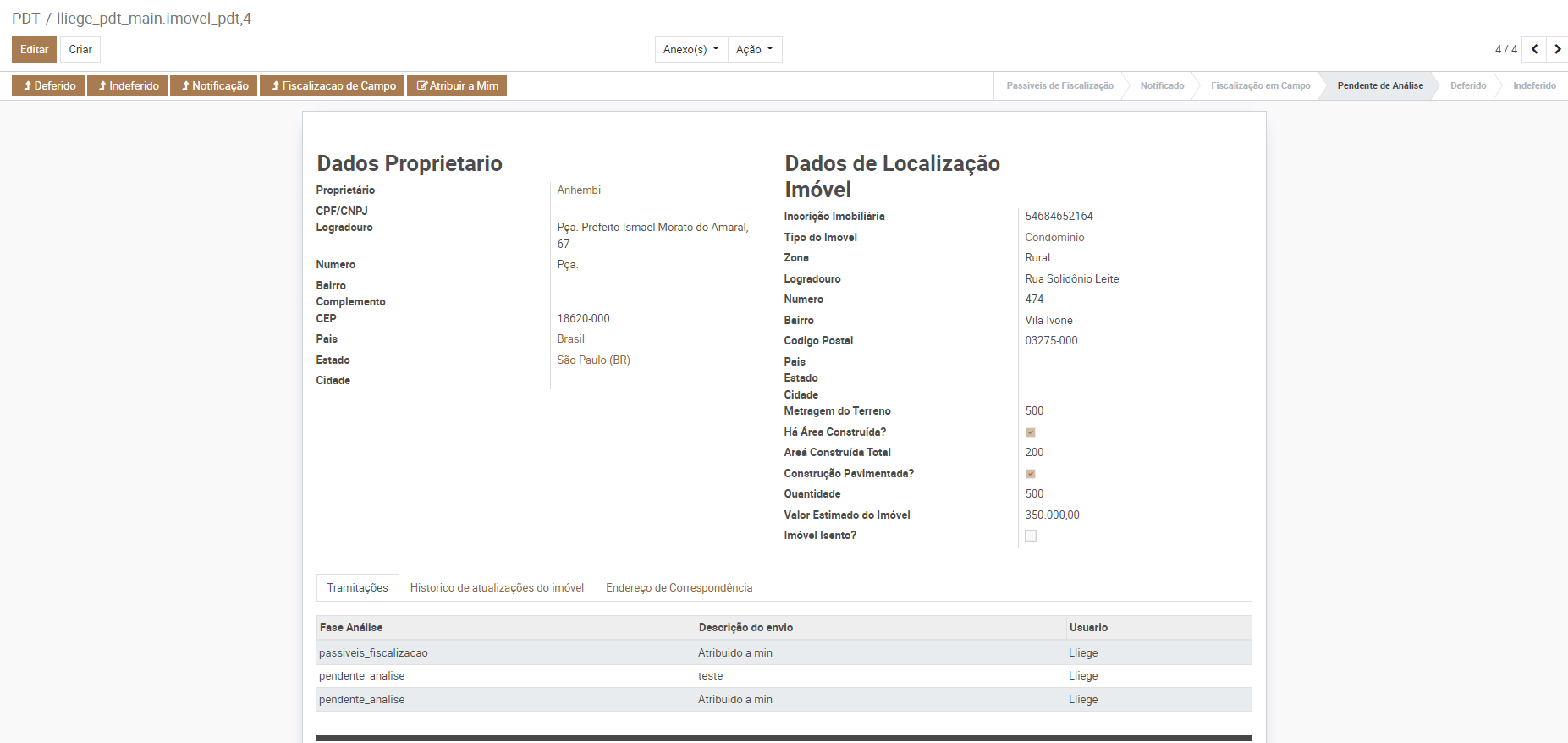
Task: Select the Notificado status stage
Action: coord(1162,85)
